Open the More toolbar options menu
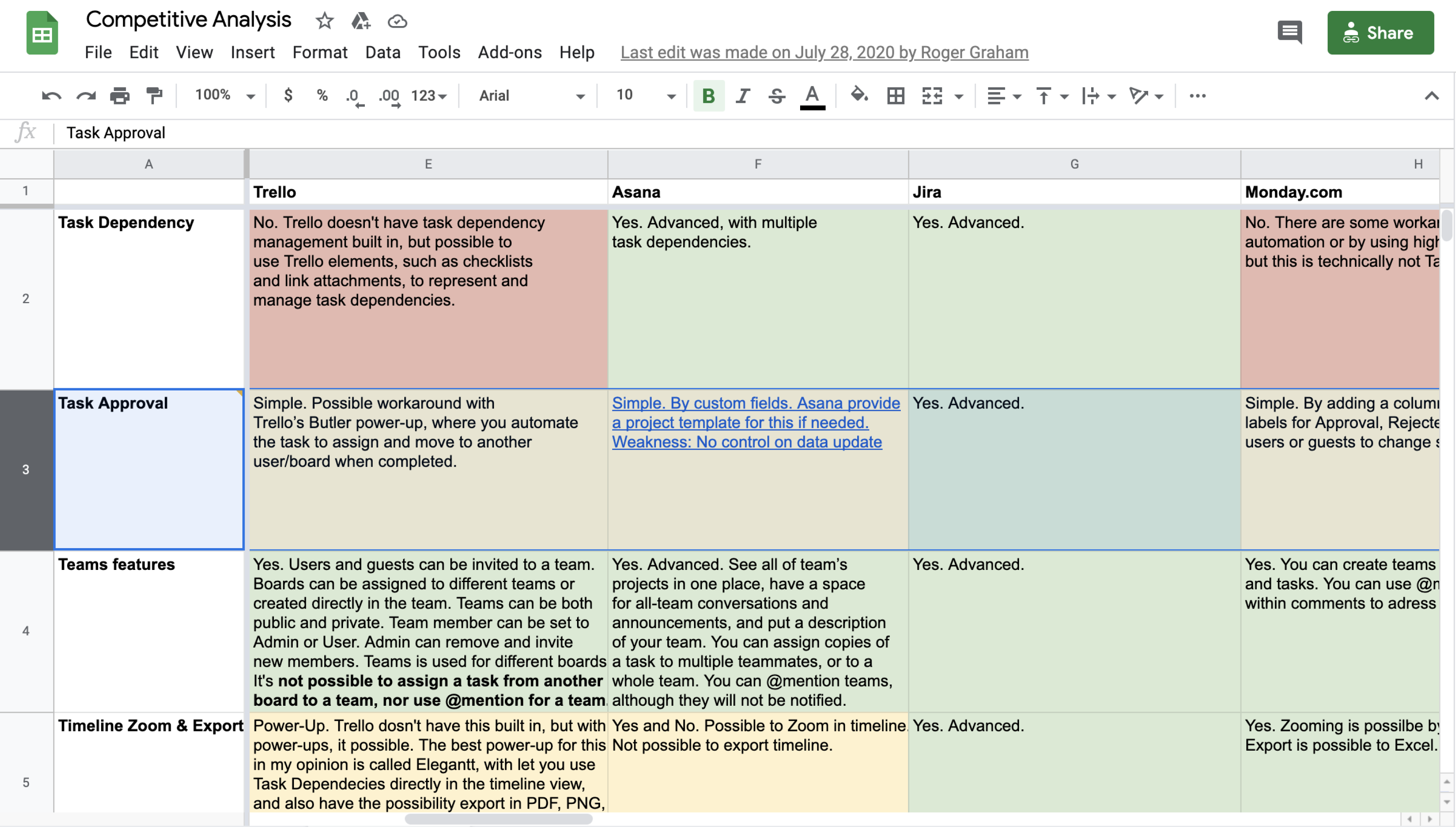Image resolution: width=1456 pixels, height=827 pixels. click(1197, 96)
